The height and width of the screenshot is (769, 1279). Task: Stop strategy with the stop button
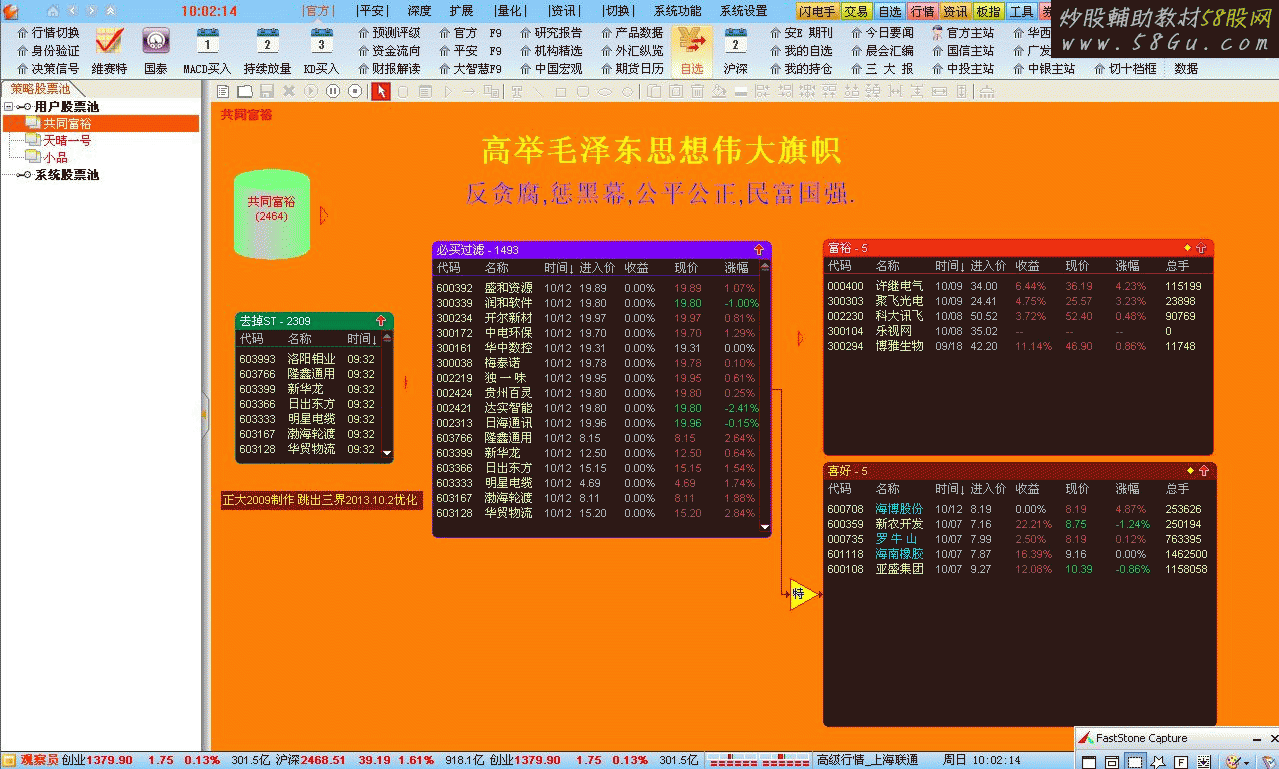354,91
